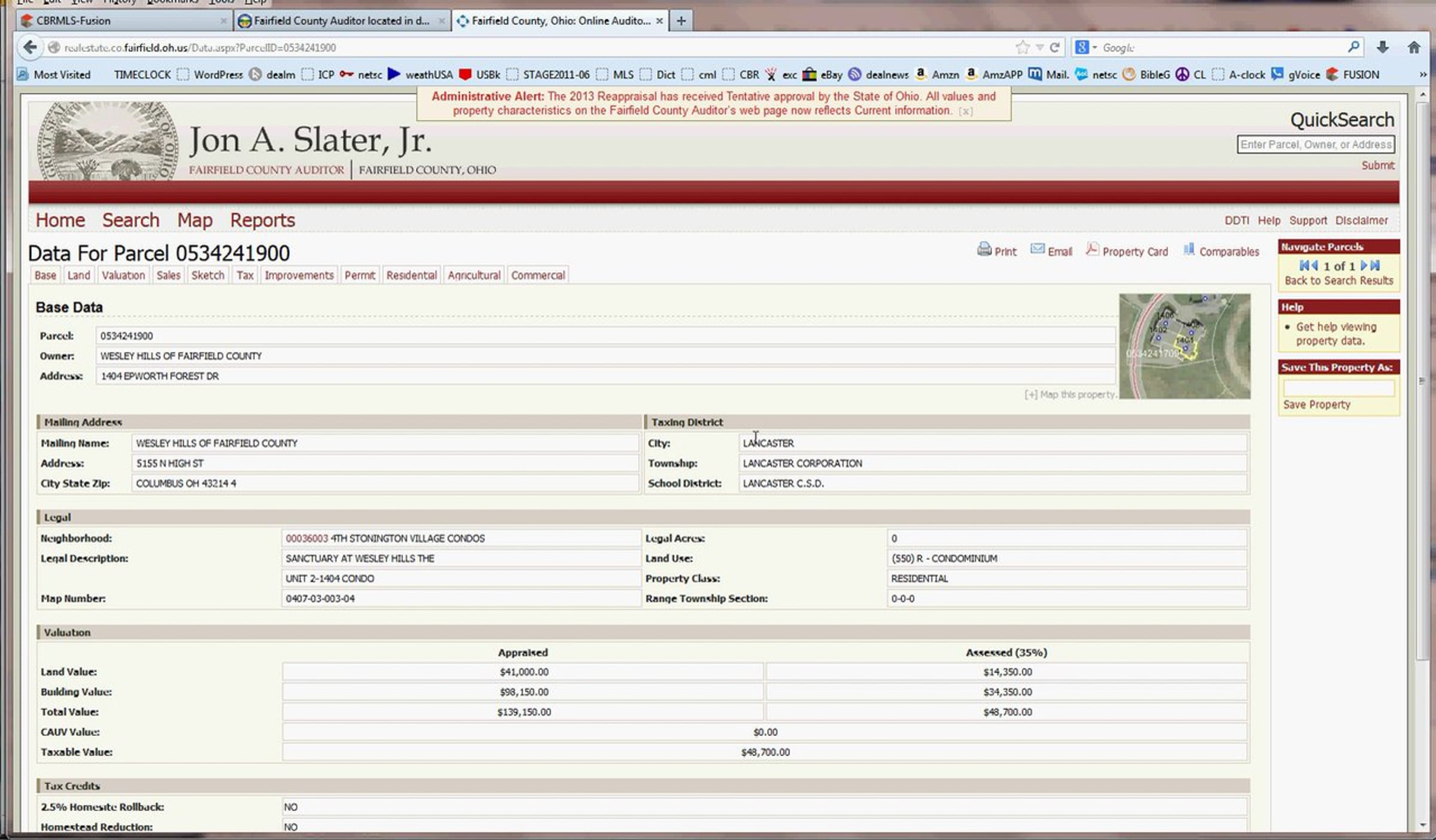Open the Sales tab
The height and width of the screenshot is (840, 1436).
click(x=168, y=275)
